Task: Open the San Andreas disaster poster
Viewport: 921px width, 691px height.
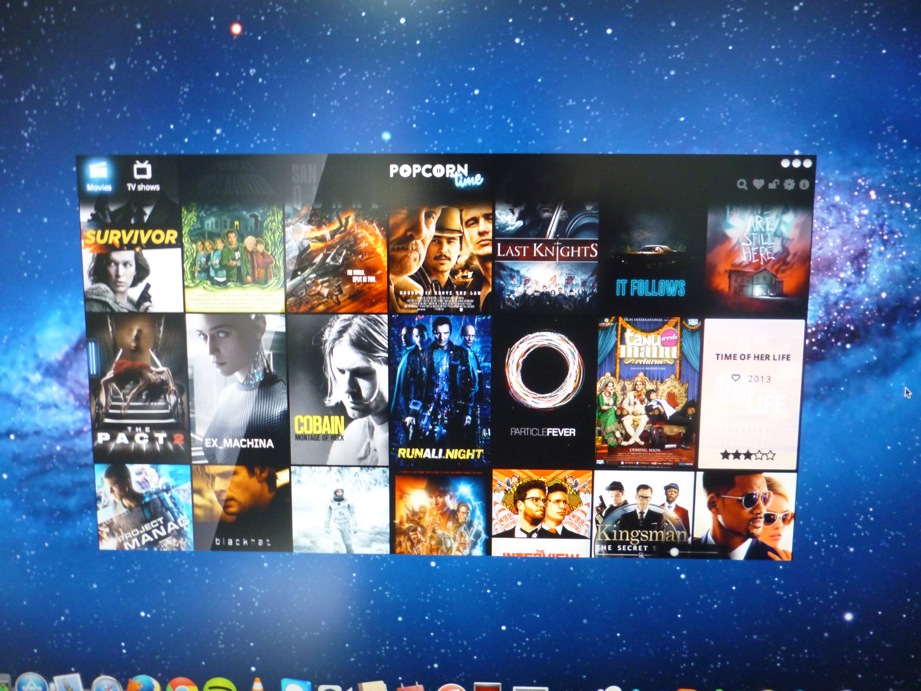Action: 336,257
